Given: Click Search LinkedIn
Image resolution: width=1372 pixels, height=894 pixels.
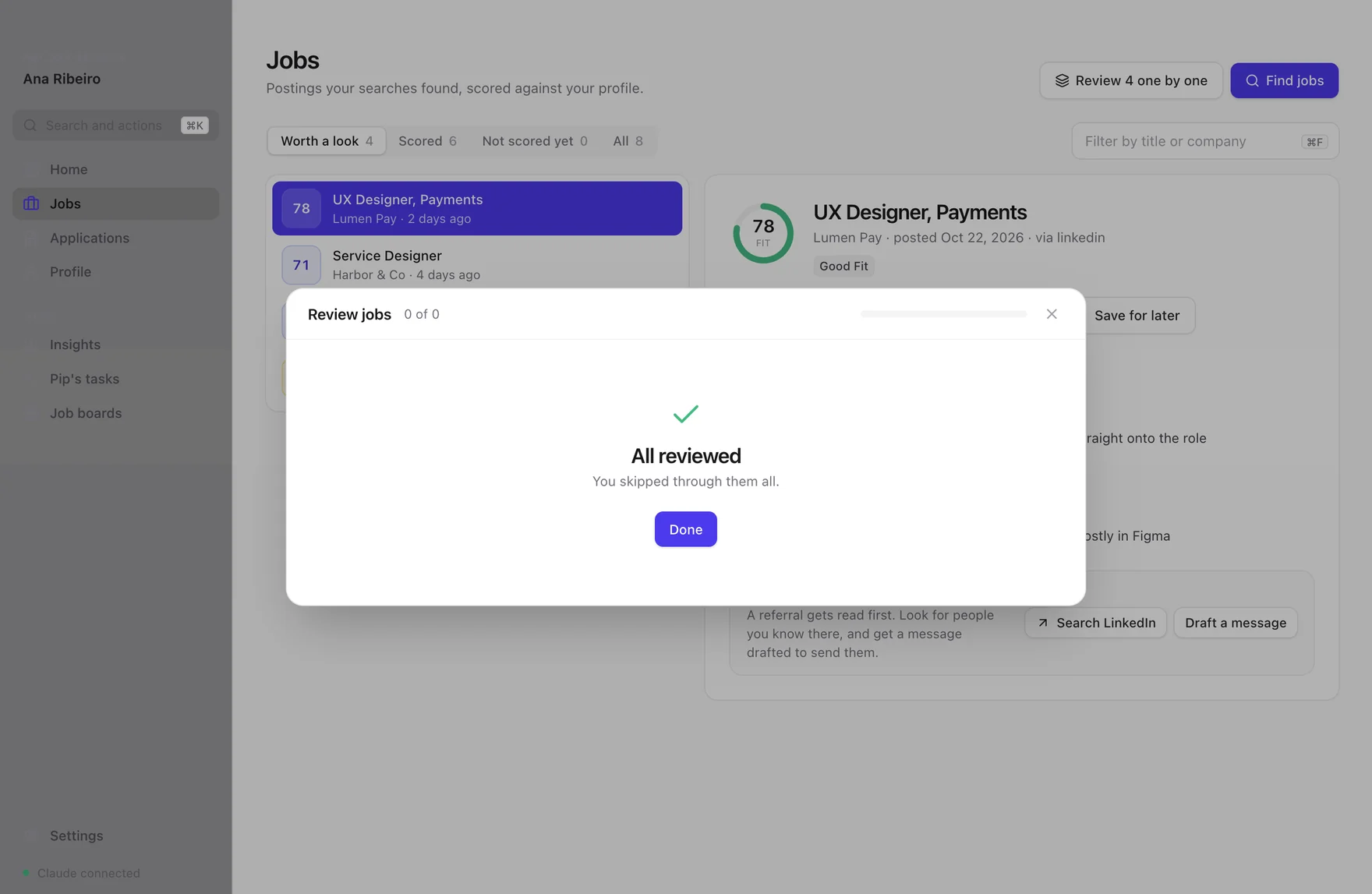Looking at the screenshot, I should [1095, 623].
